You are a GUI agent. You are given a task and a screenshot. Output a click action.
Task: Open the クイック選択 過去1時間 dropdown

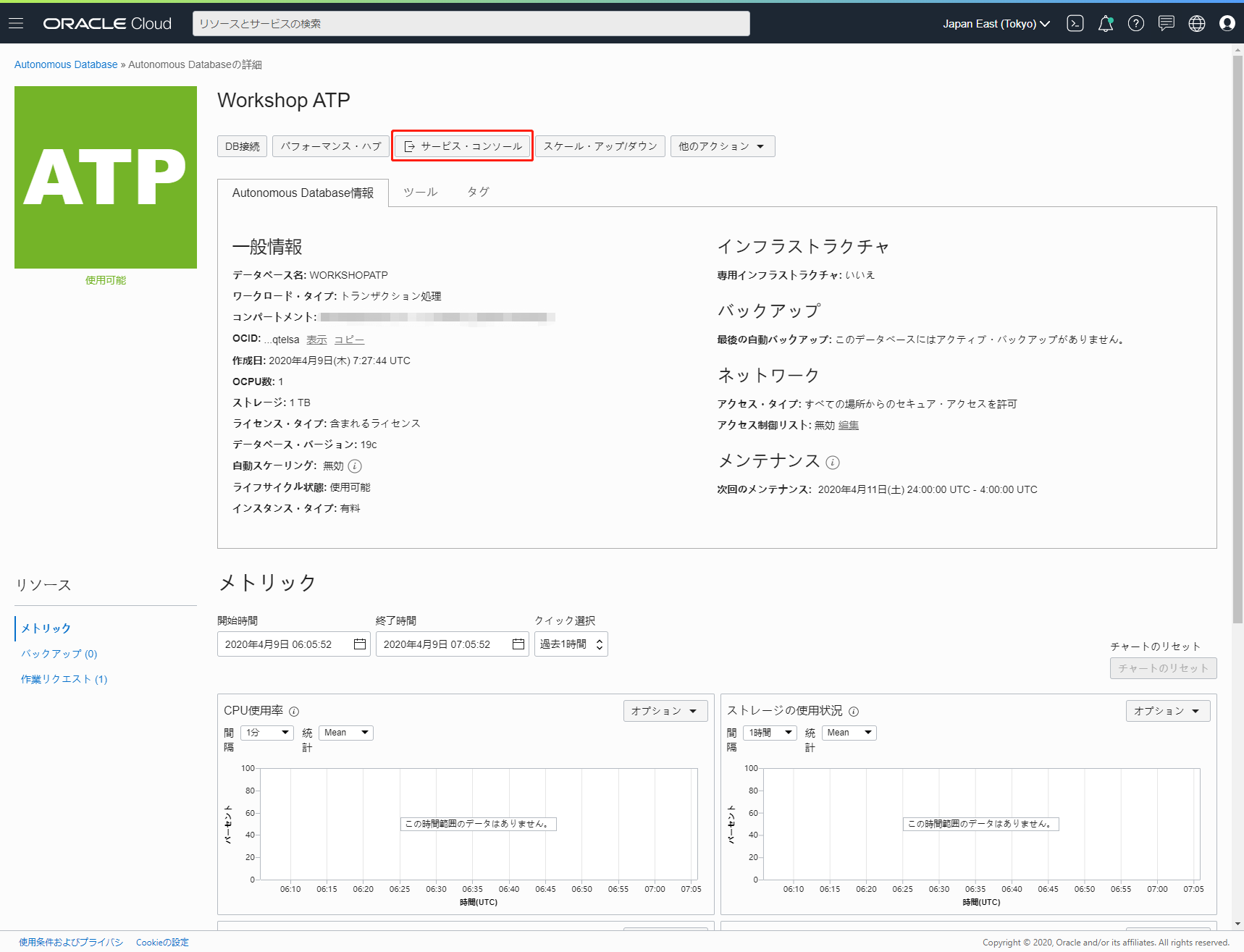[571, 644]
